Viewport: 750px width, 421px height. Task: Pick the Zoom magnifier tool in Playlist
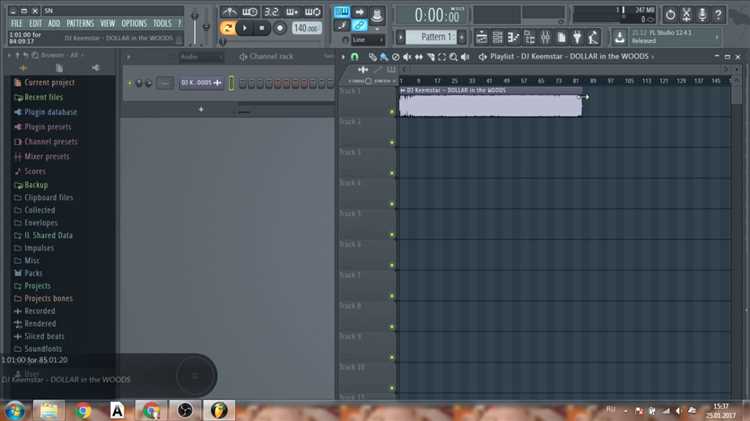pyautogui.click(x=453, y=57)
